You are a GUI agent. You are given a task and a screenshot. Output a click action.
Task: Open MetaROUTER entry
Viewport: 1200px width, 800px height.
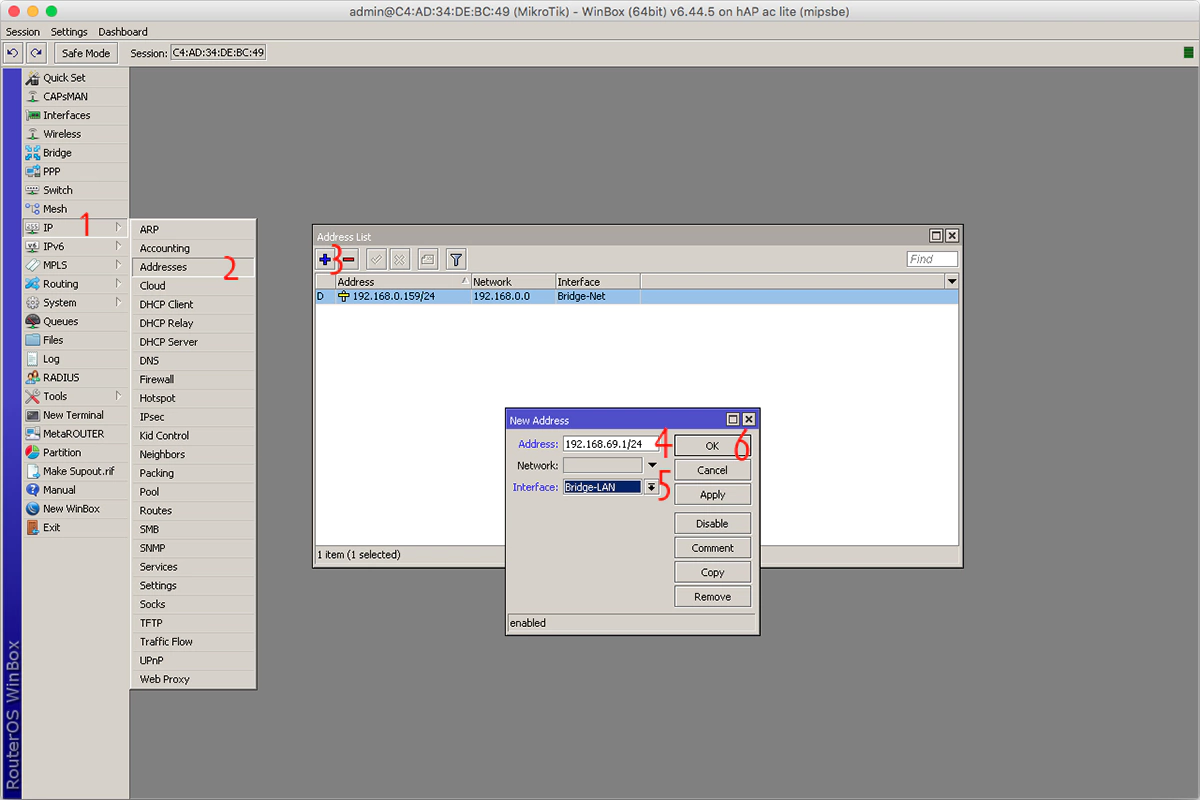coord(76,434)
